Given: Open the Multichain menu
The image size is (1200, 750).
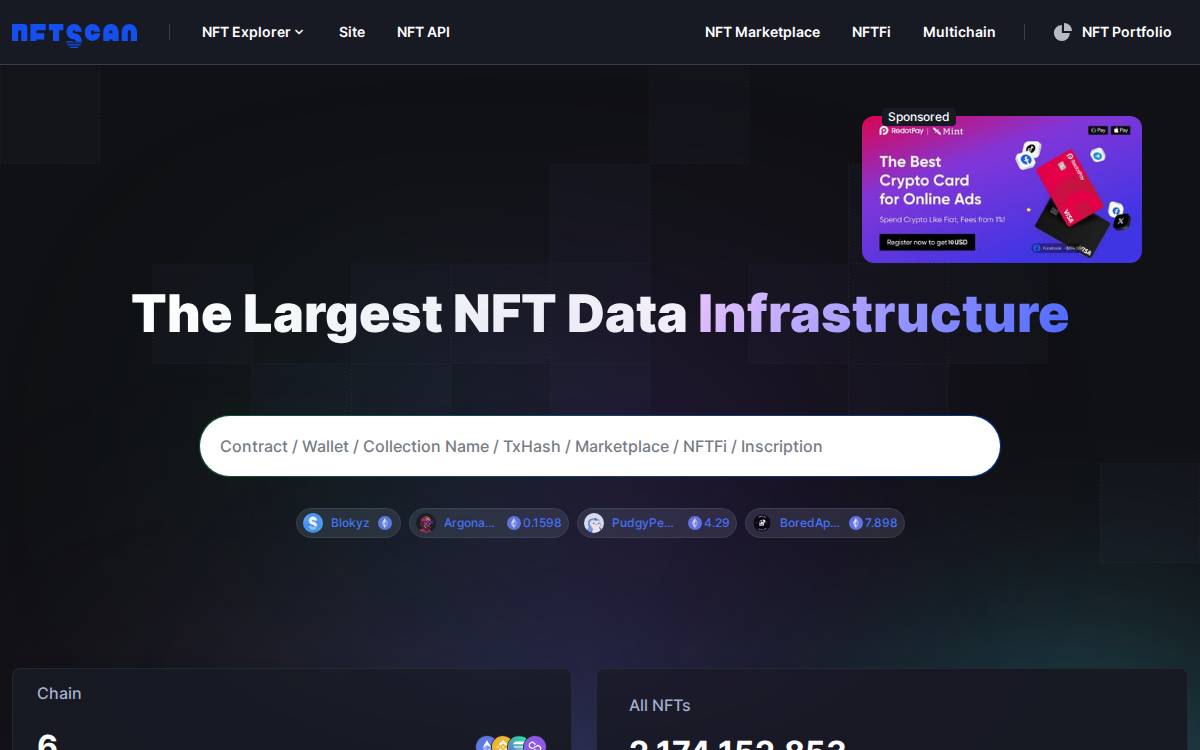Looking at the screenshot, I should (x=959, y=32).
